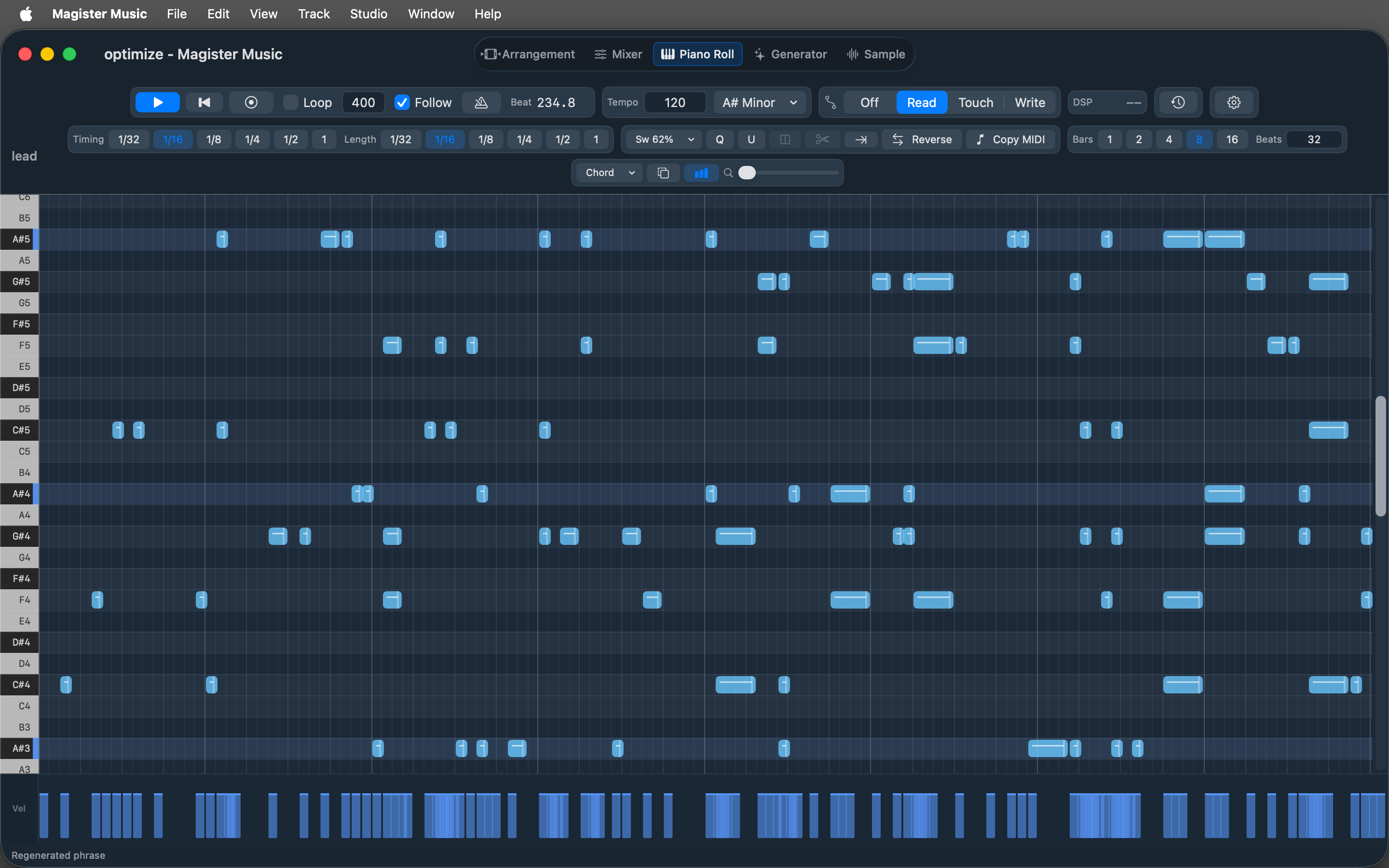Click the Beats field showing 32
This screenshot has height=868, width=1389.
coord(1314,139)
